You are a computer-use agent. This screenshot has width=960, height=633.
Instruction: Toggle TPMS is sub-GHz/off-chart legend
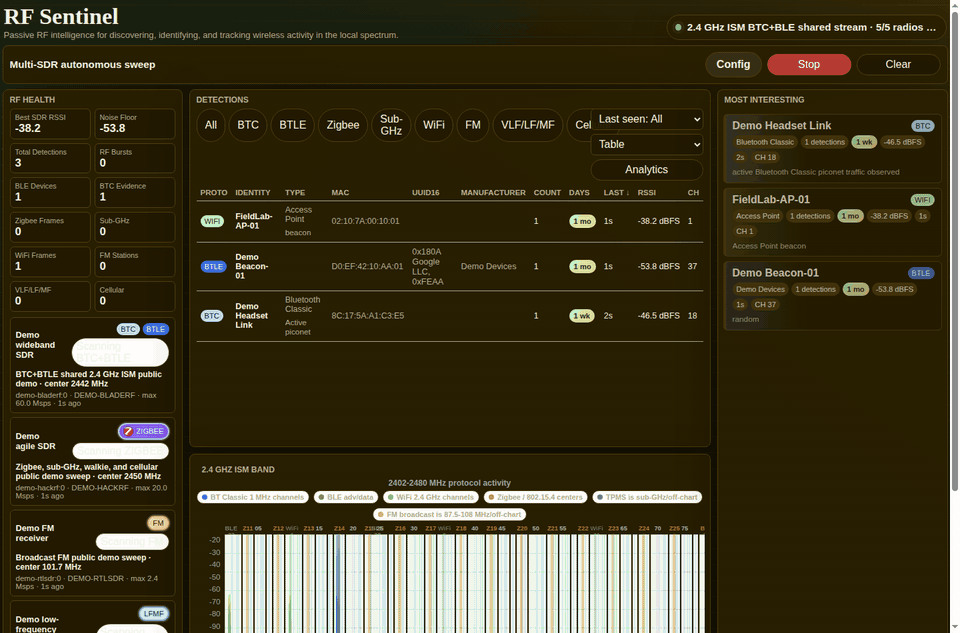click(x=647, y=497)
